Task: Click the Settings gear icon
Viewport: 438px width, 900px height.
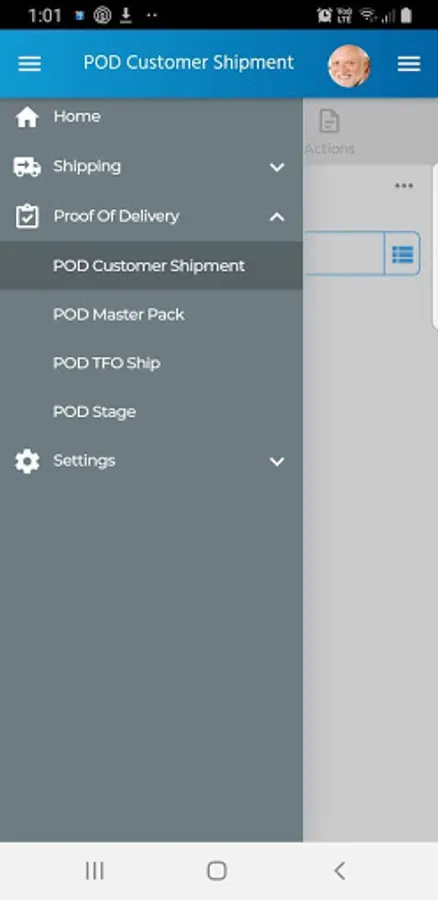Action: tap(27, 461)
